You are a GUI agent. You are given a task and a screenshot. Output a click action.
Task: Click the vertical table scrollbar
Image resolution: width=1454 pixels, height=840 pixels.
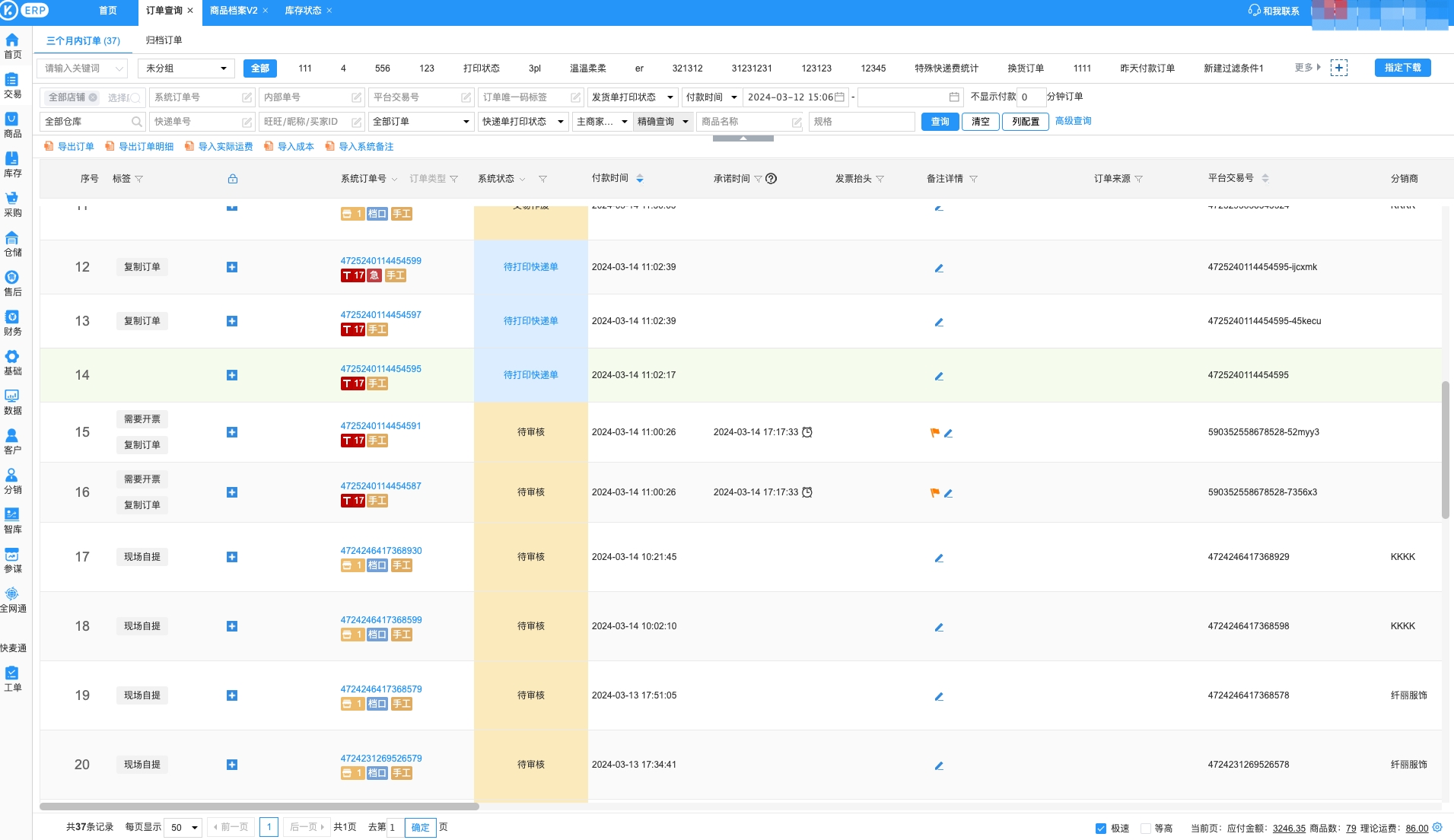tap(1446, 450)
